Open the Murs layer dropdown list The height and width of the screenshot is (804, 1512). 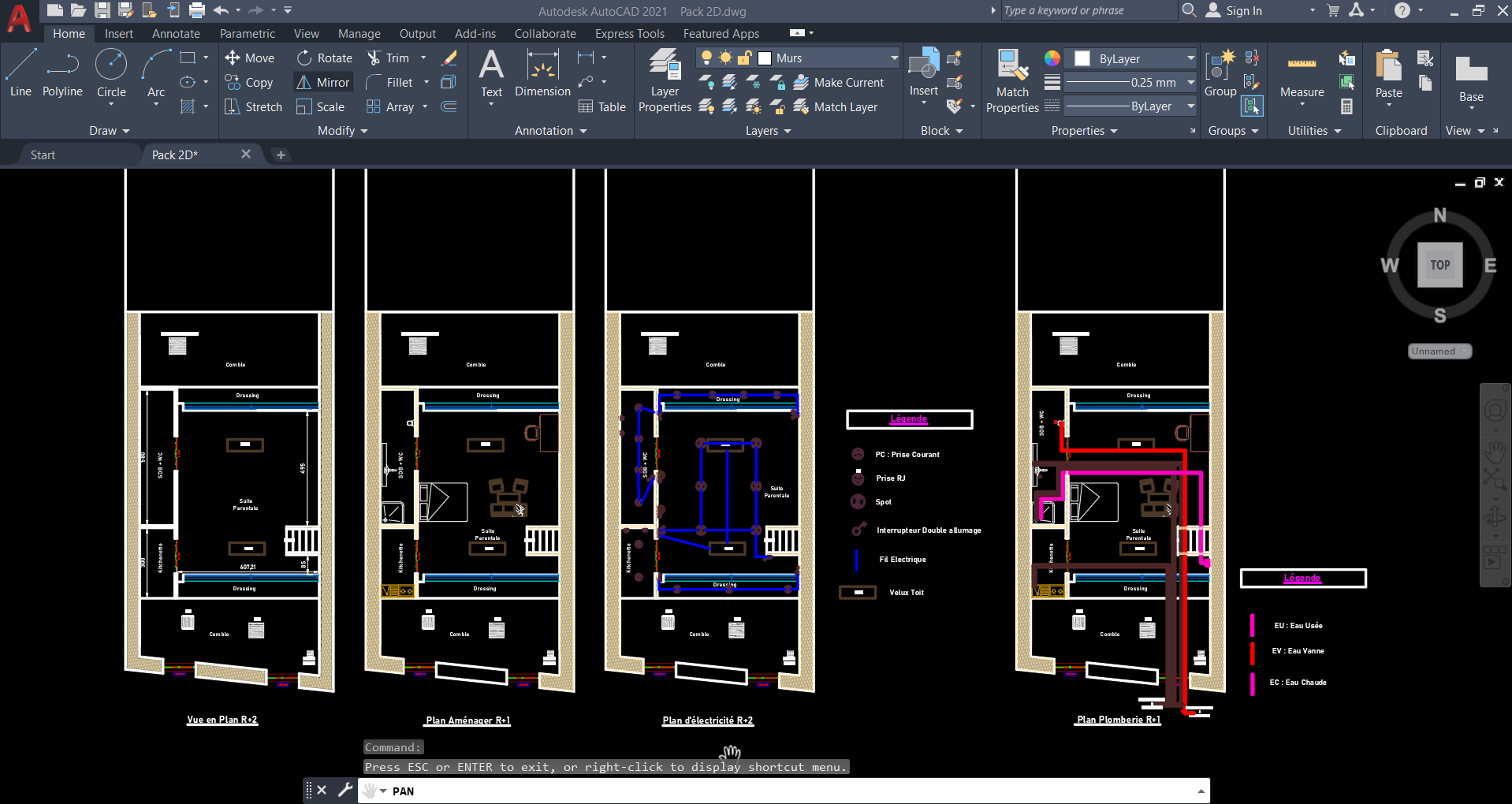point(894,58)
